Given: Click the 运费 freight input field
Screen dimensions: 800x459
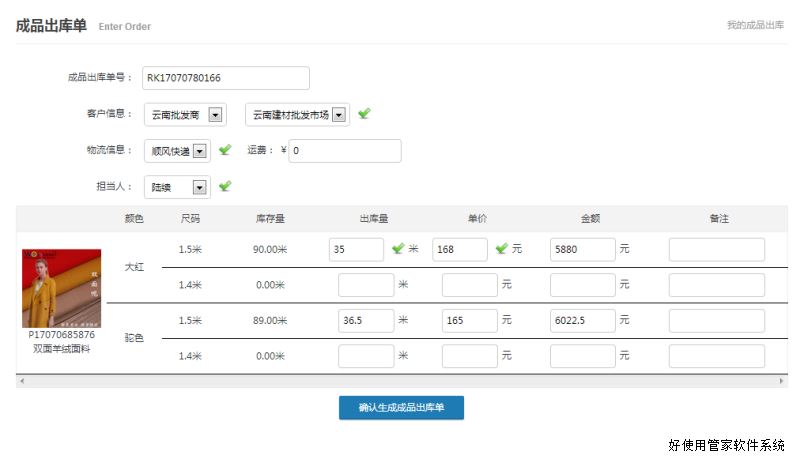Looking at the screenshot, I should click(345, 151).
